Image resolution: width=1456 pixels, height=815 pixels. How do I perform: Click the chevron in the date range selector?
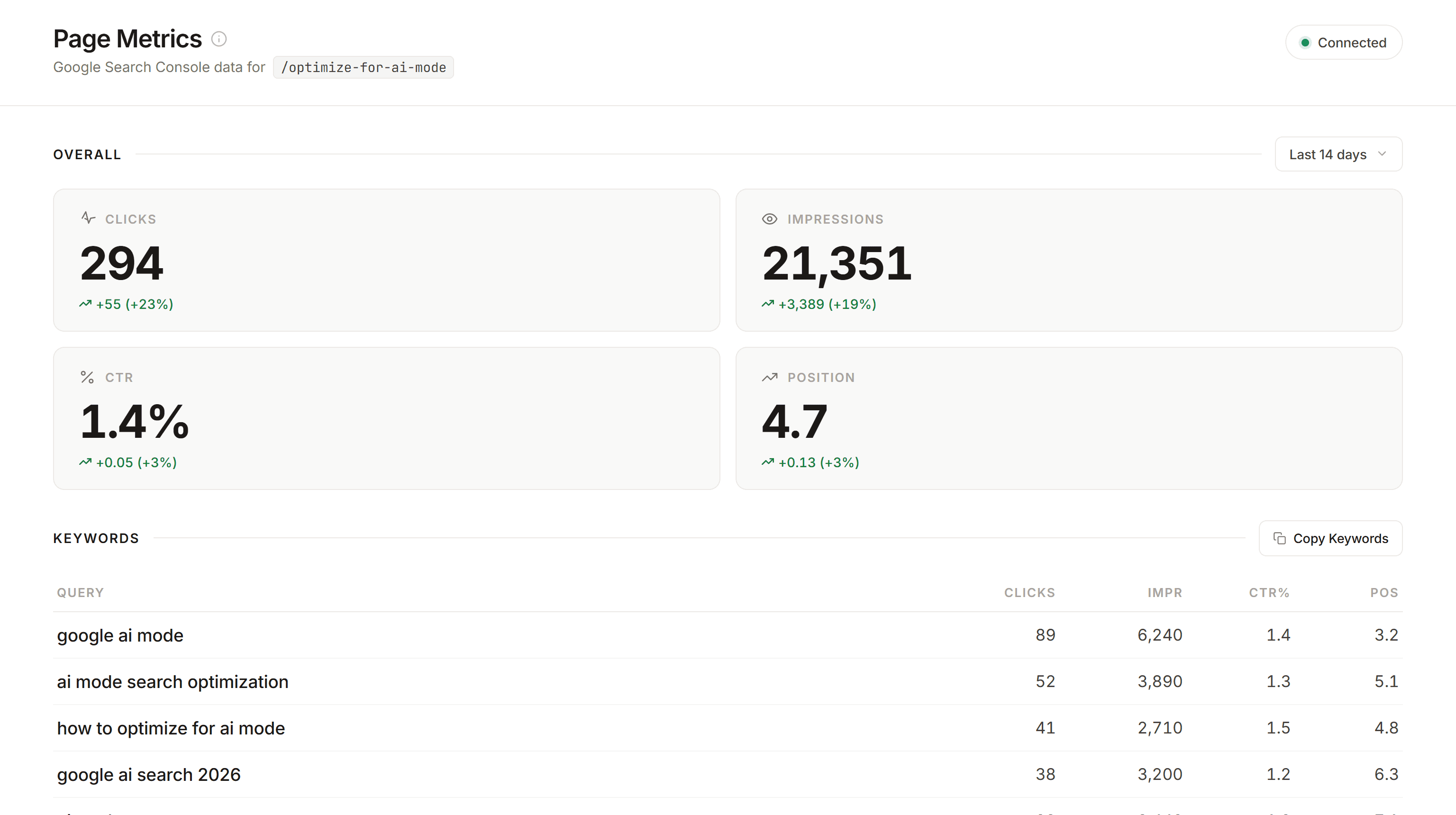pos(1382,154)
